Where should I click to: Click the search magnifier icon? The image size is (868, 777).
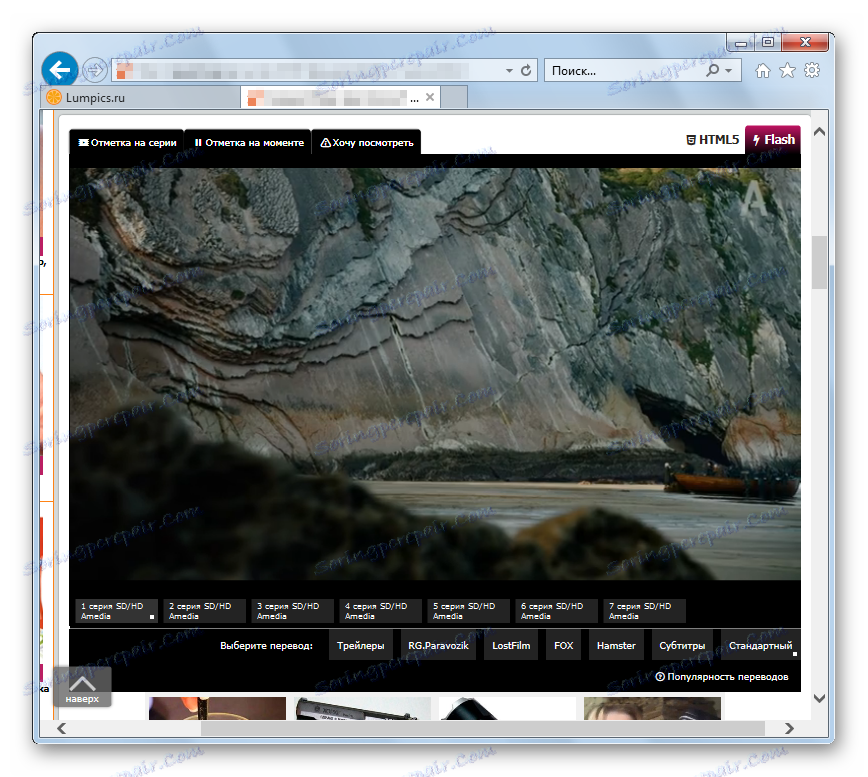[x=713, y=70]
